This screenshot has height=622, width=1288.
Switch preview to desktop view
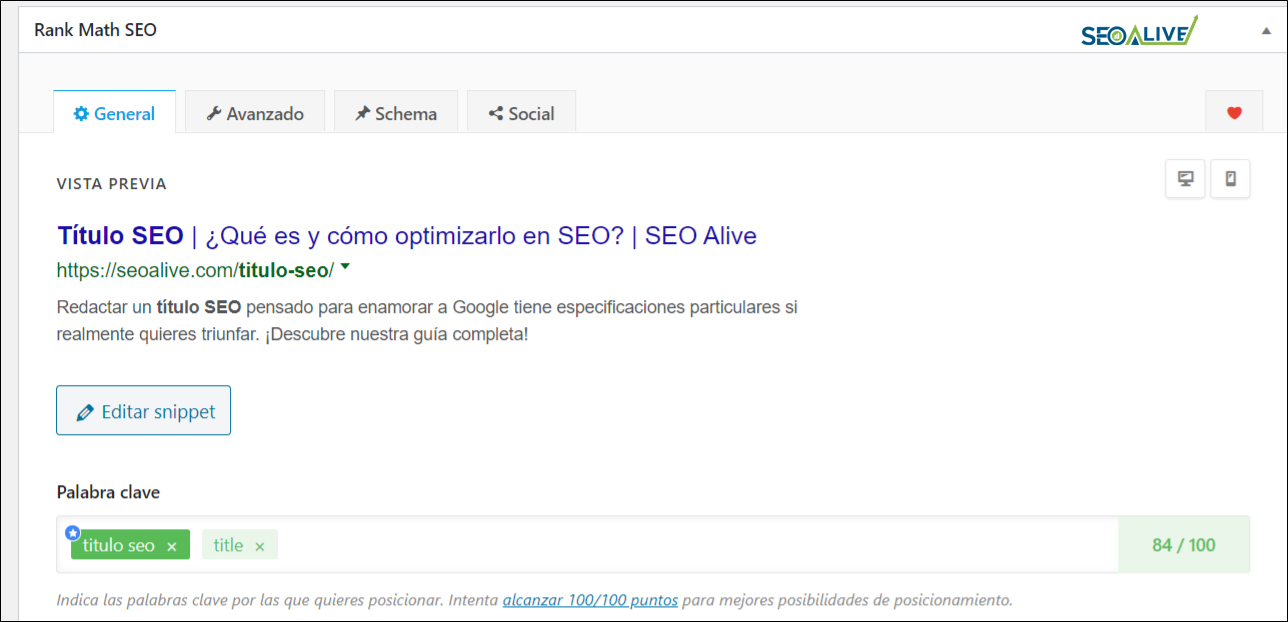tap(1184, 178)
